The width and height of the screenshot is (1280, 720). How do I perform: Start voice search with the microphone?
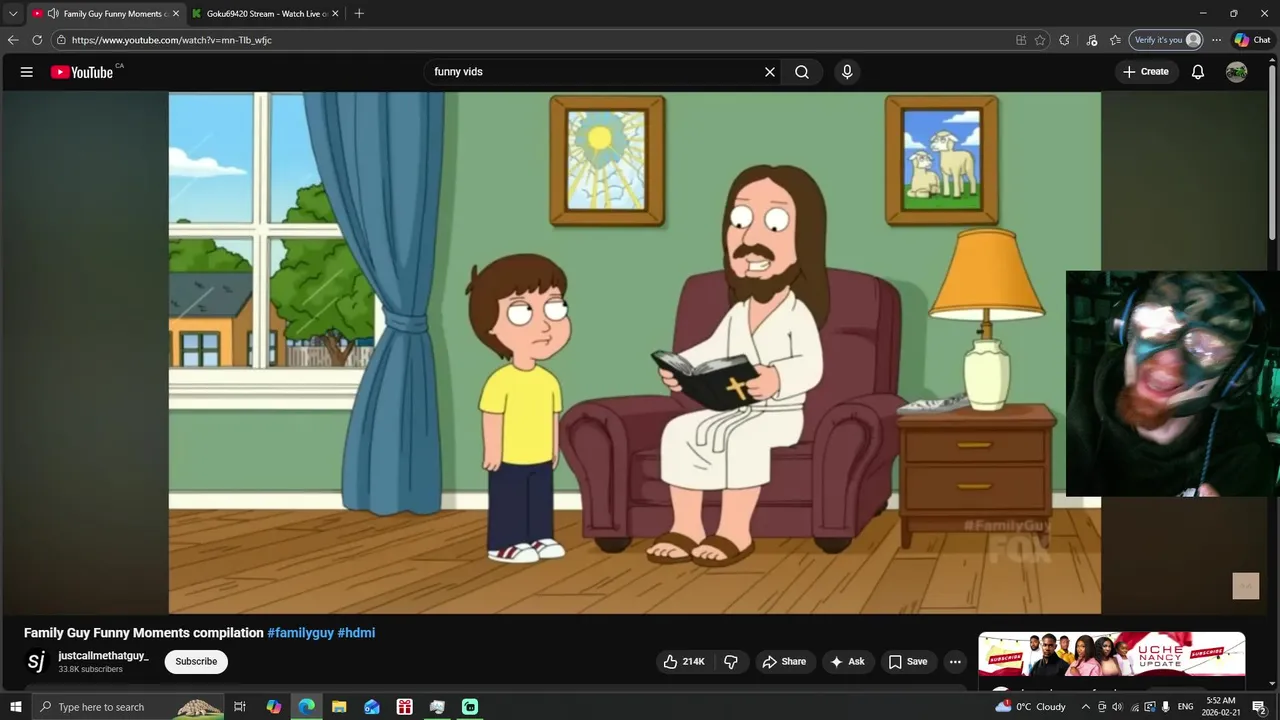coord(847,72)
